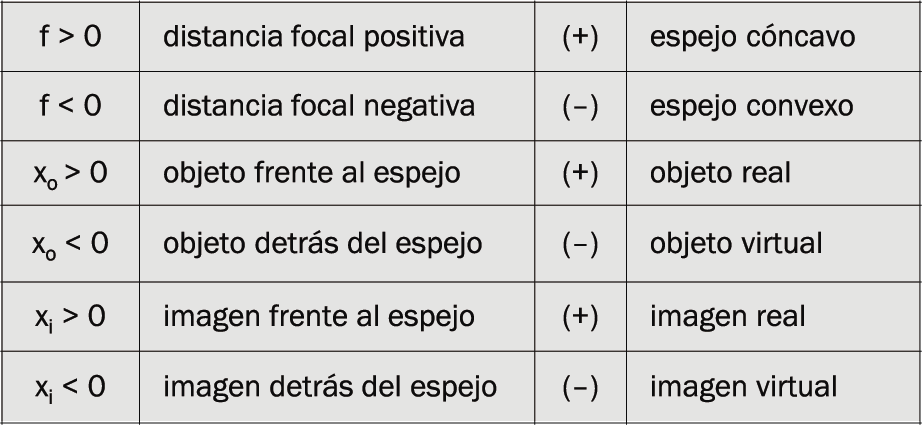The image size is (922, 425).
Task: Click the plus sign beside 'espejo cóncavo'
Action: pyautogui.click(x=580, y=37)
